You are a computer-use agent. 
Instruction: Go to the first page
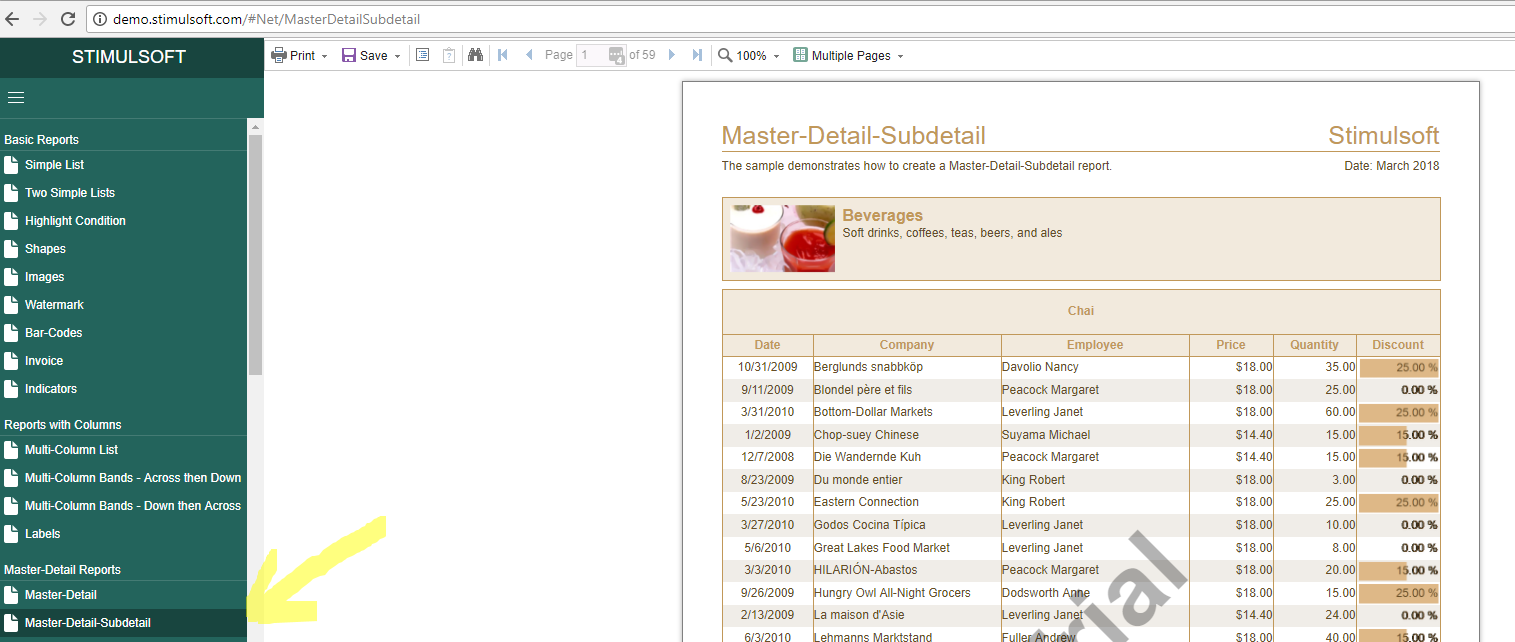tap(502, 56)
